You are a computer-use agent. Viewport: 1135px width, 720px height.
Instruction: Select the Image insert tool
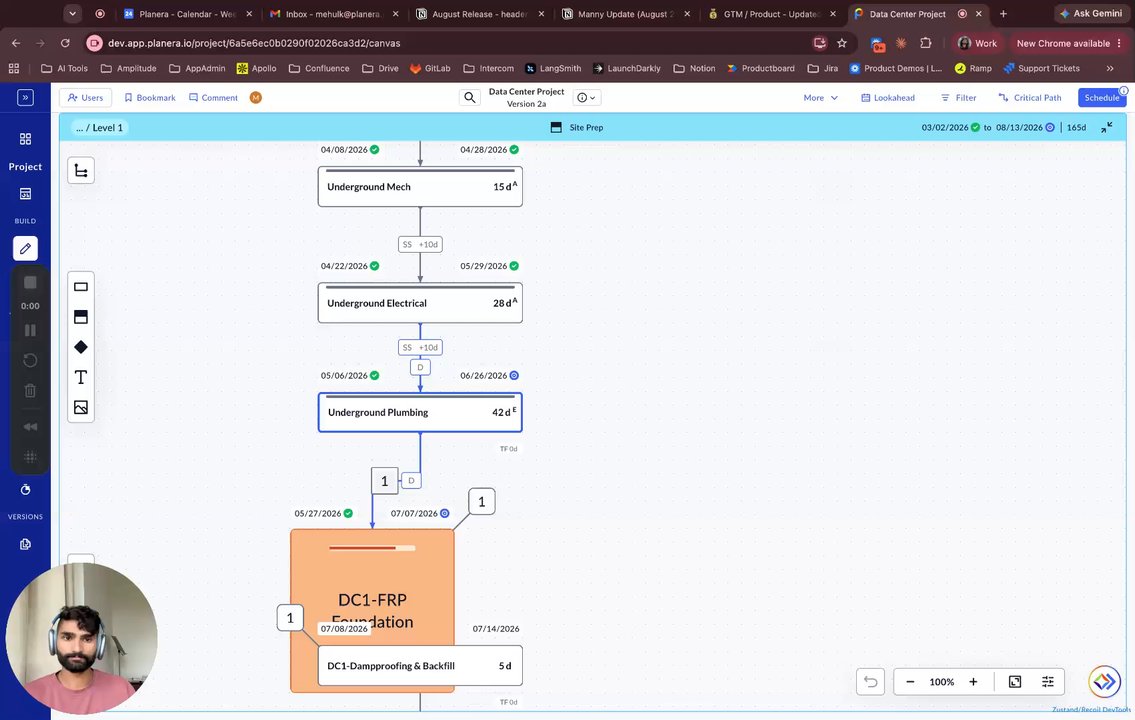[x=81, y=407]
